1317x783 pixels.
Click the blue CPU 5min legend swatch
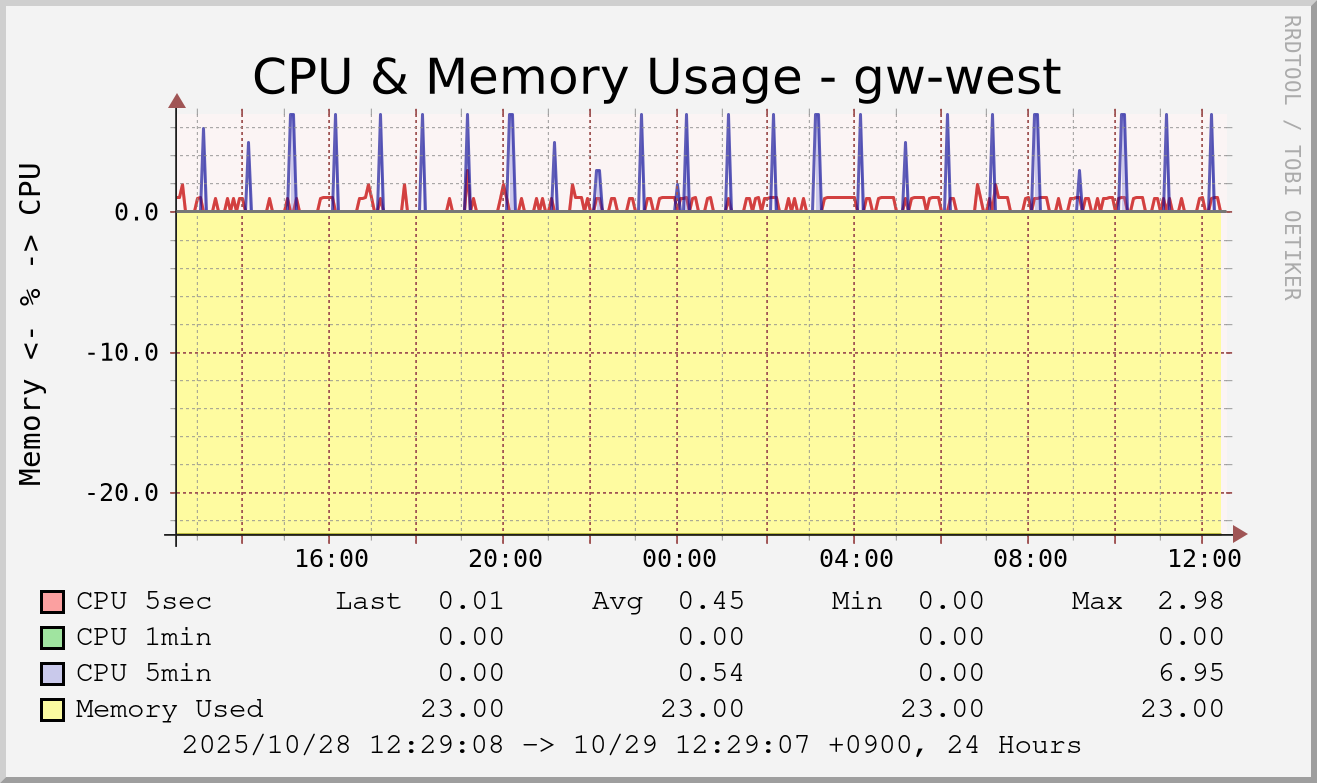click(52, 674)
